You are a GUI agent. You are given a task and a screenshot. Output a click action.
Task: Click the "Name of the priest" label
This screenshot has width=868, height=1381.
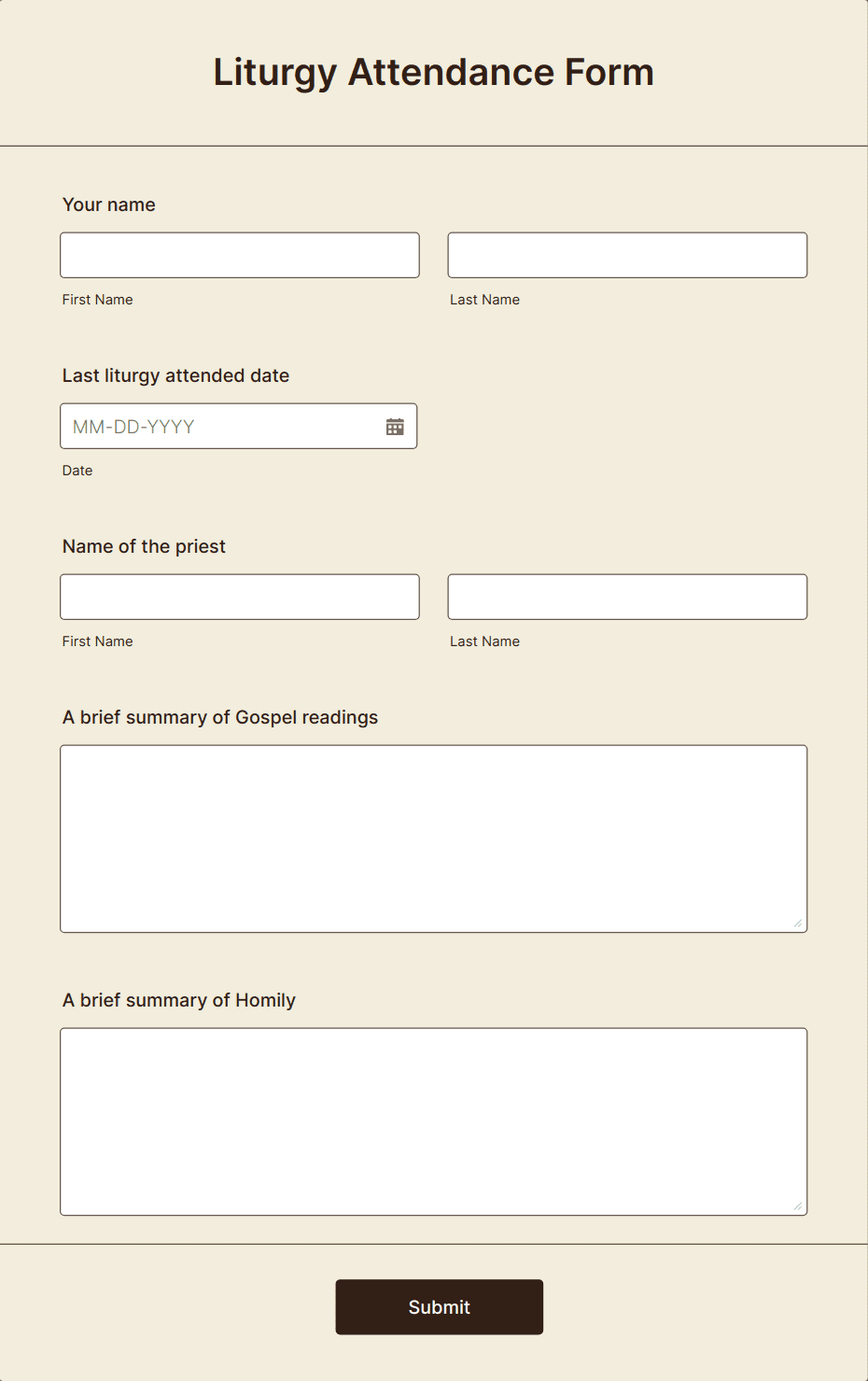point(144,546)
